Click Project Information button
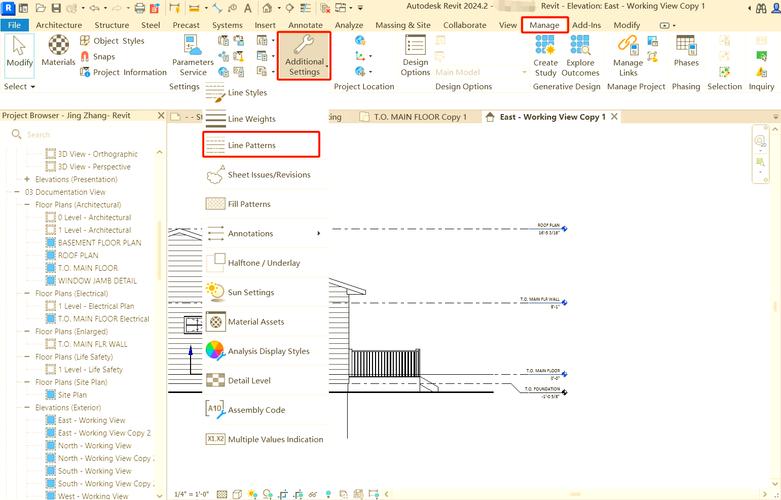The height and width of the screenshot is (500, 781). (x=129, y=72)
